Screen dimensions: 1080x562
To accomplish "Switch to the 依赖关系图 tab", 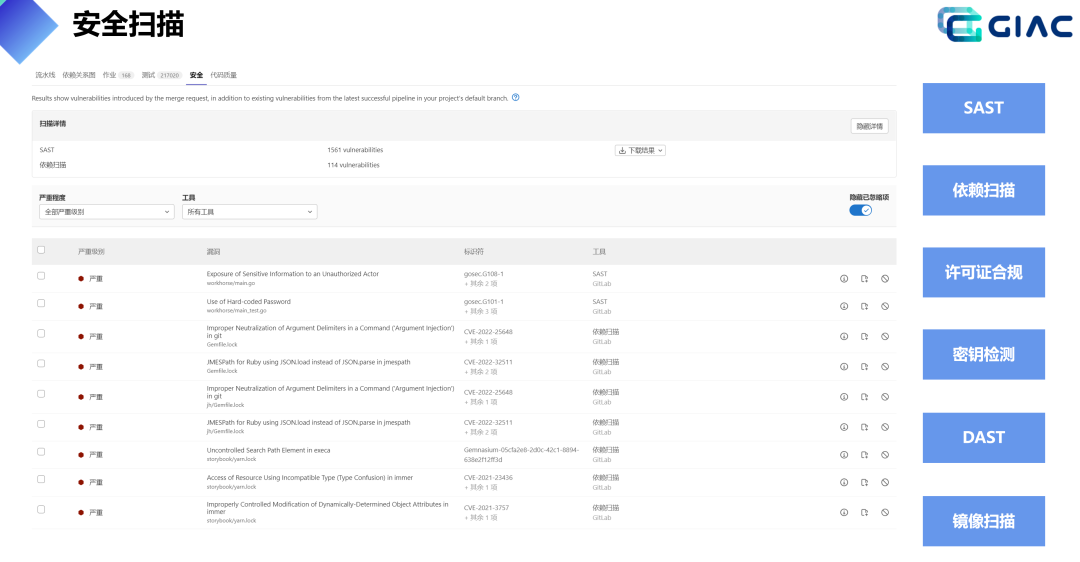I will pos(79,75).
